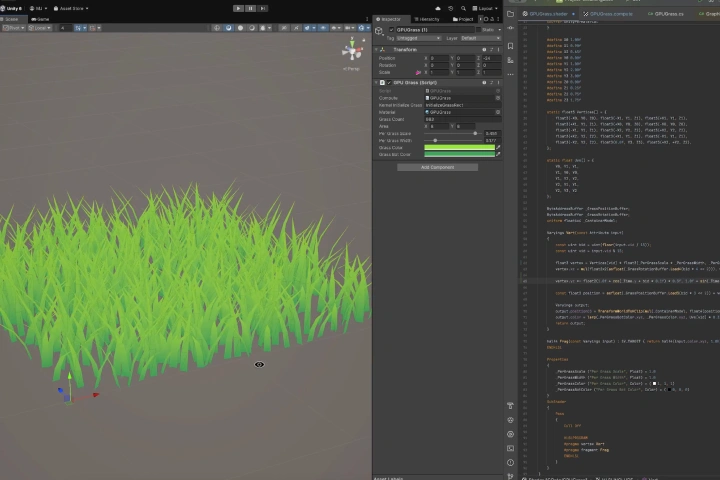The width and height of the screenshot is (720, 480).
Task: Open the GPUGrass.cs editor tab
Action: coord(665,14)
